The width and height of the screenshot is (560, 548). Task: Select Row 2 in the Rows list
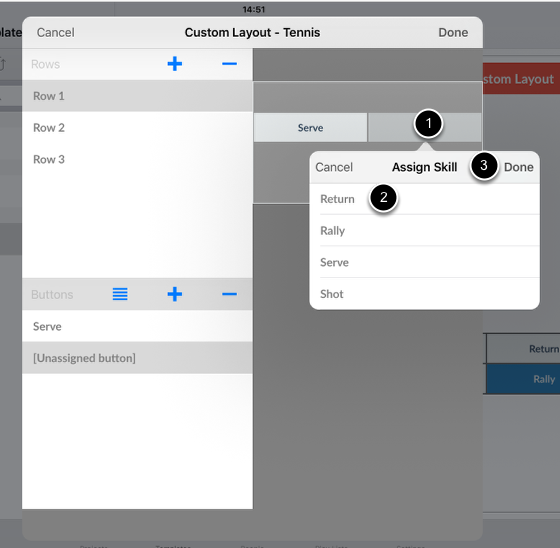pyautogui.click(x=138, y=128)
